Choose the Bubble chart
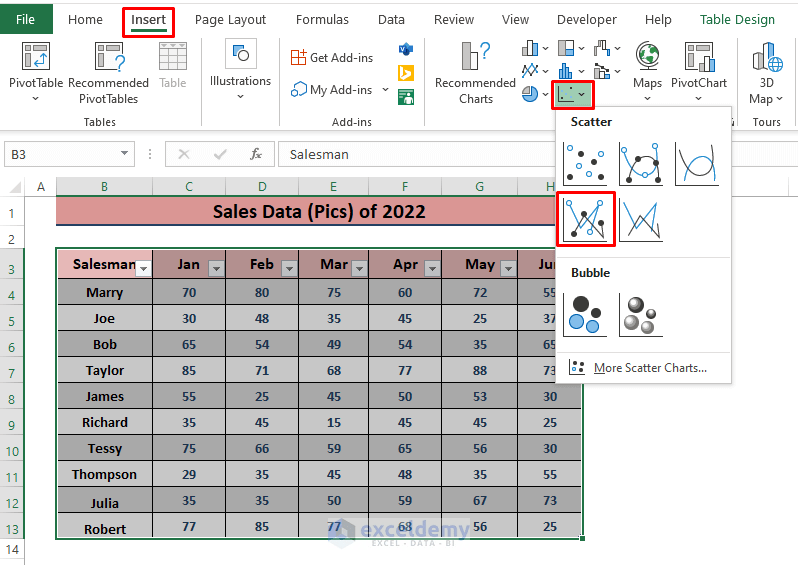Screen dimensions: 798x565 tap(585, 316)
